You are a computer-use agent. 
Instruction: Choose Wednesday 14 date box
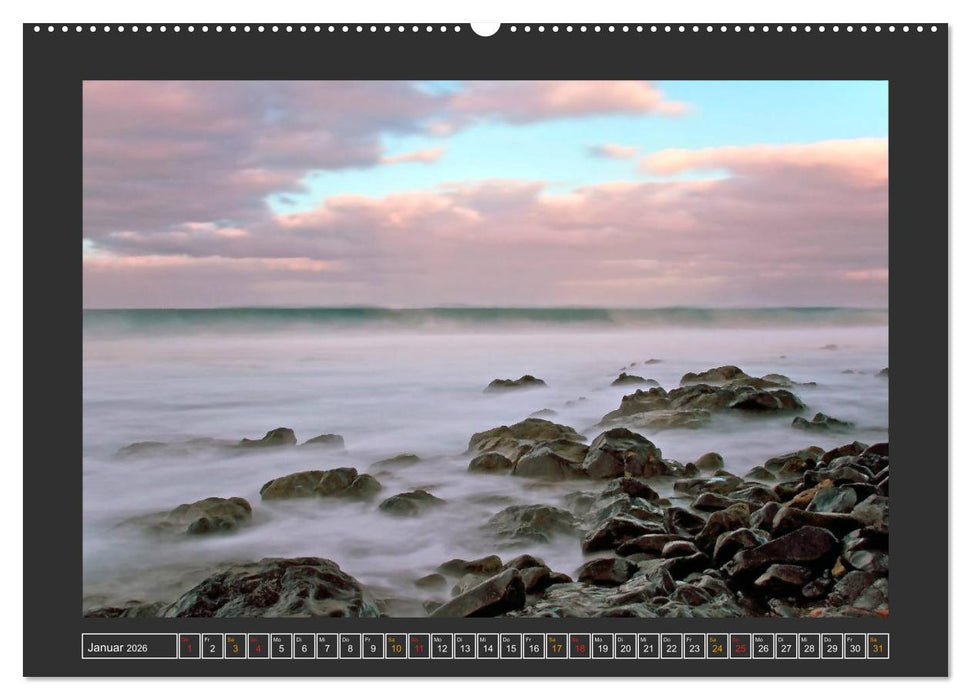[x=489, y=647]
